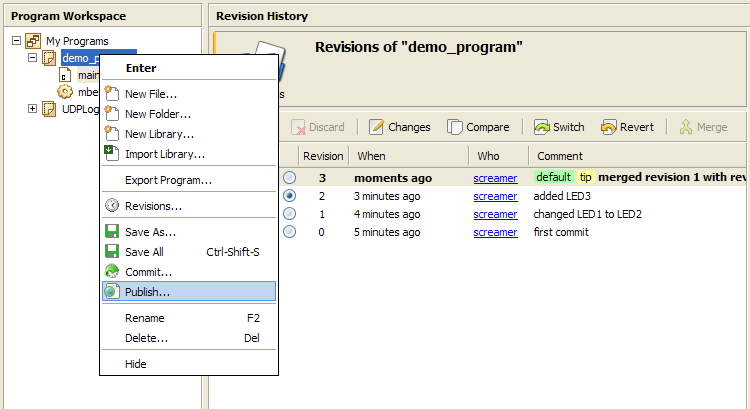
Task: Click the Switch revision icon
Action: 542,127
